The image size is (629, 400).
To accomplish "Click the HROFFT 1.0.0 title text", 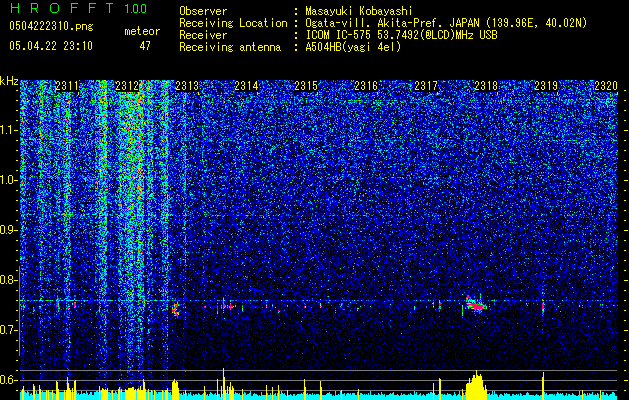I will (x=78, y=8).
